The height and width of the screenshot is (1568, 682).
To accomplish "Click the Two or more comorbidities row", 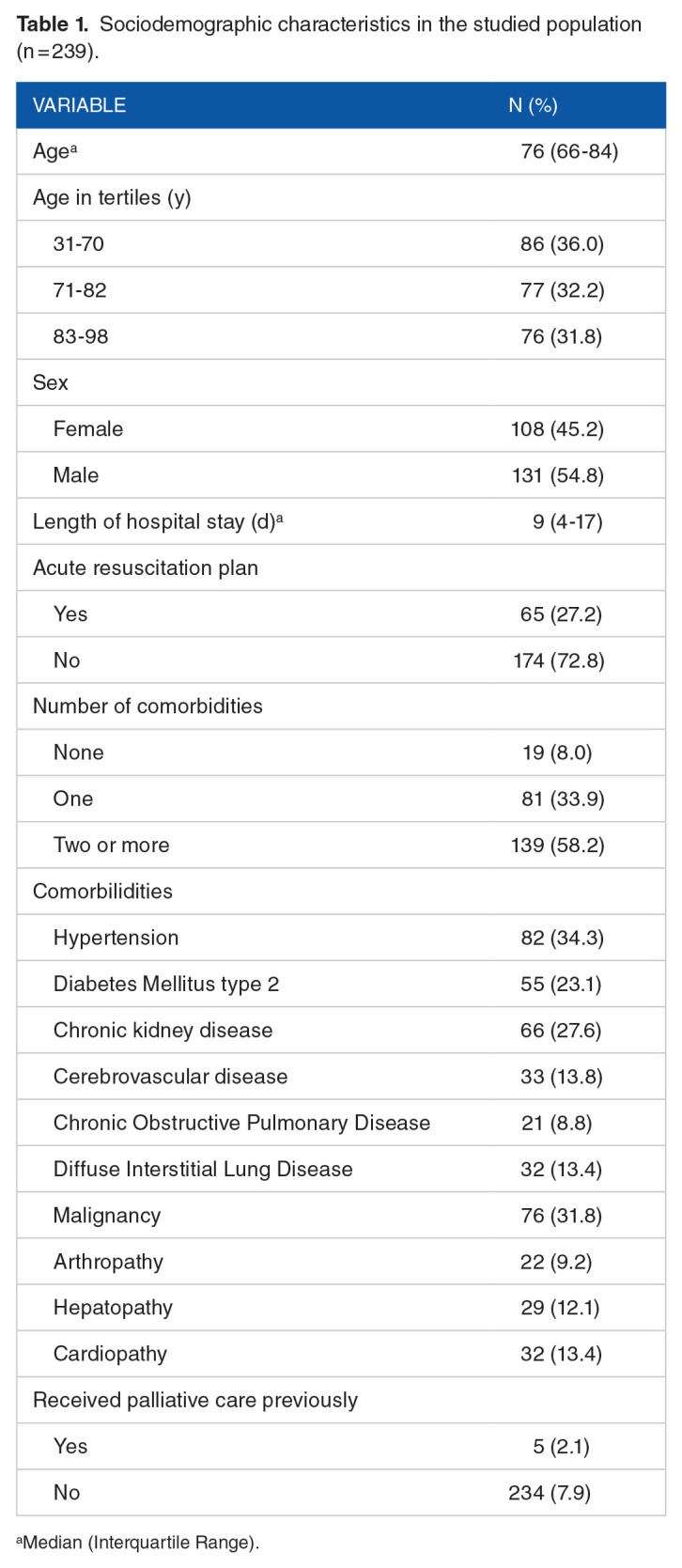I will [x=112, y=845].
